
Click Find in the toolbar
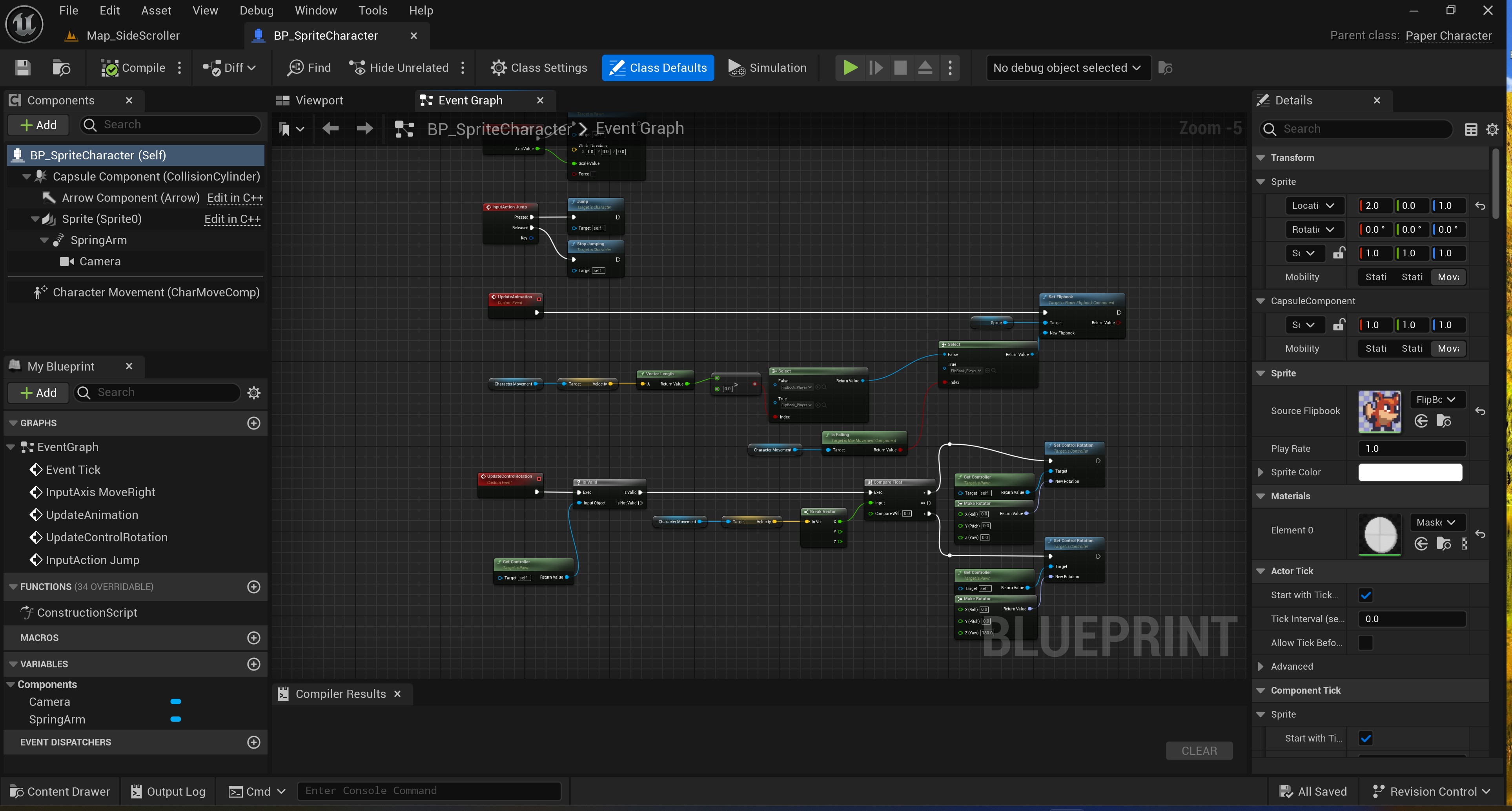point(309,68)
